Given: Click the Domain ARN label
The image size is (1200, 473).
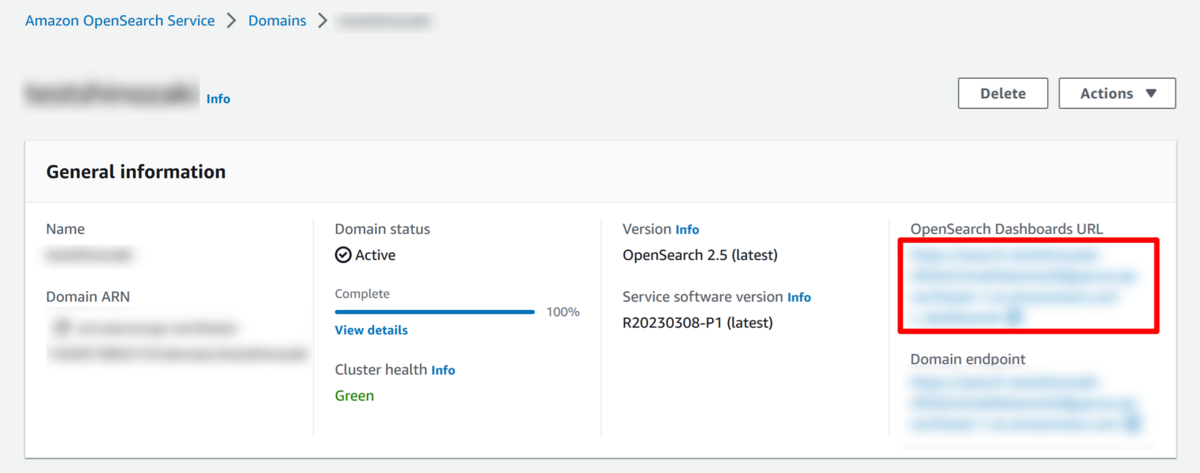Looking at the screenshot, I should tap(88, 297).
